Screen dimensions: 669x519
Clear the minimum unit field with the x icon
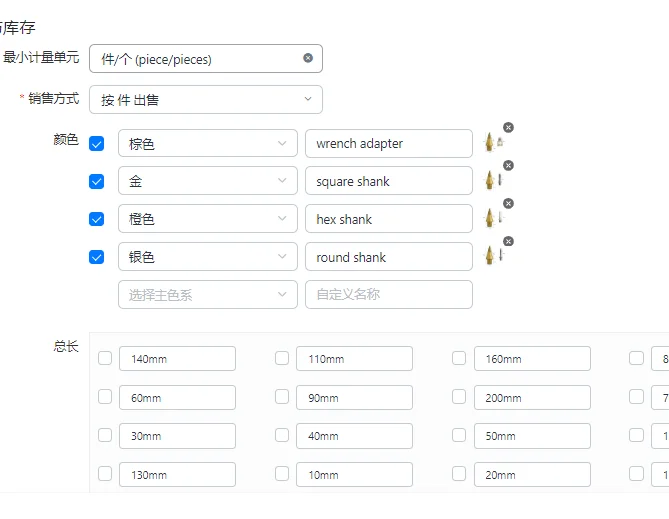(x=308, y=58)
